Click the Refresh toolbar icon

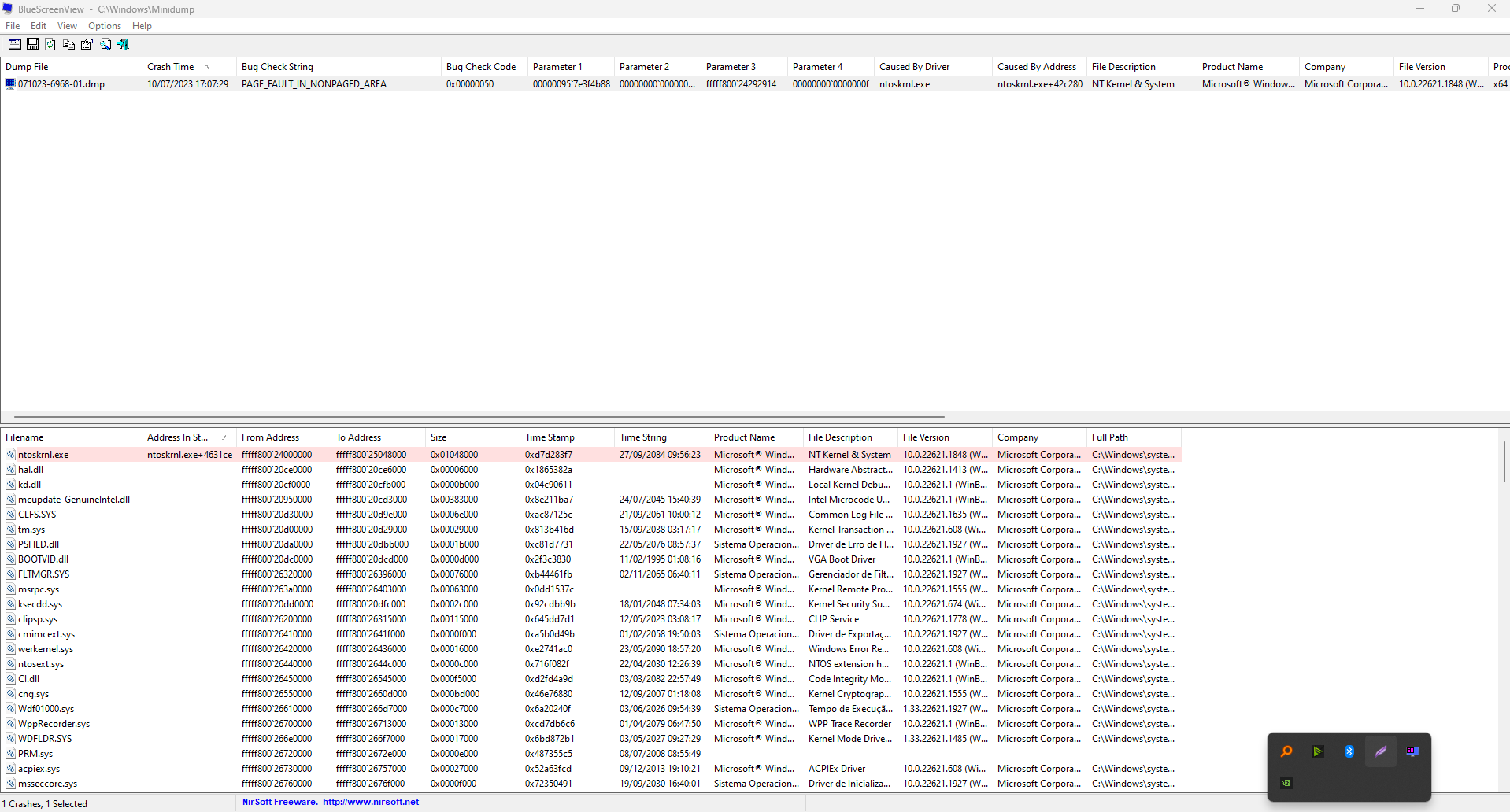point(50,44)
